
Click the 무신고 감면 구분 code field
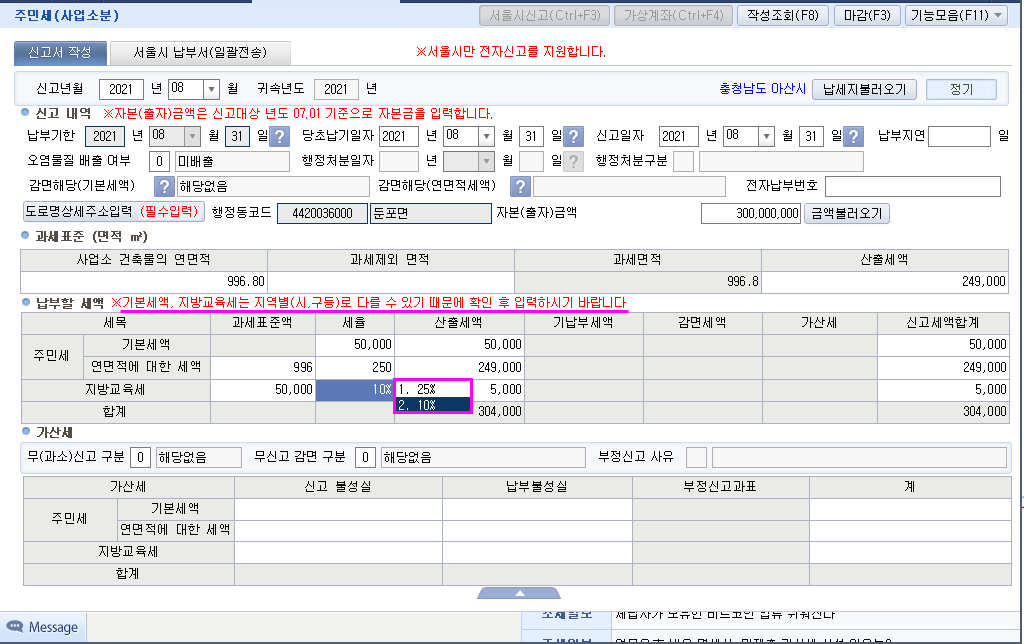366,457
